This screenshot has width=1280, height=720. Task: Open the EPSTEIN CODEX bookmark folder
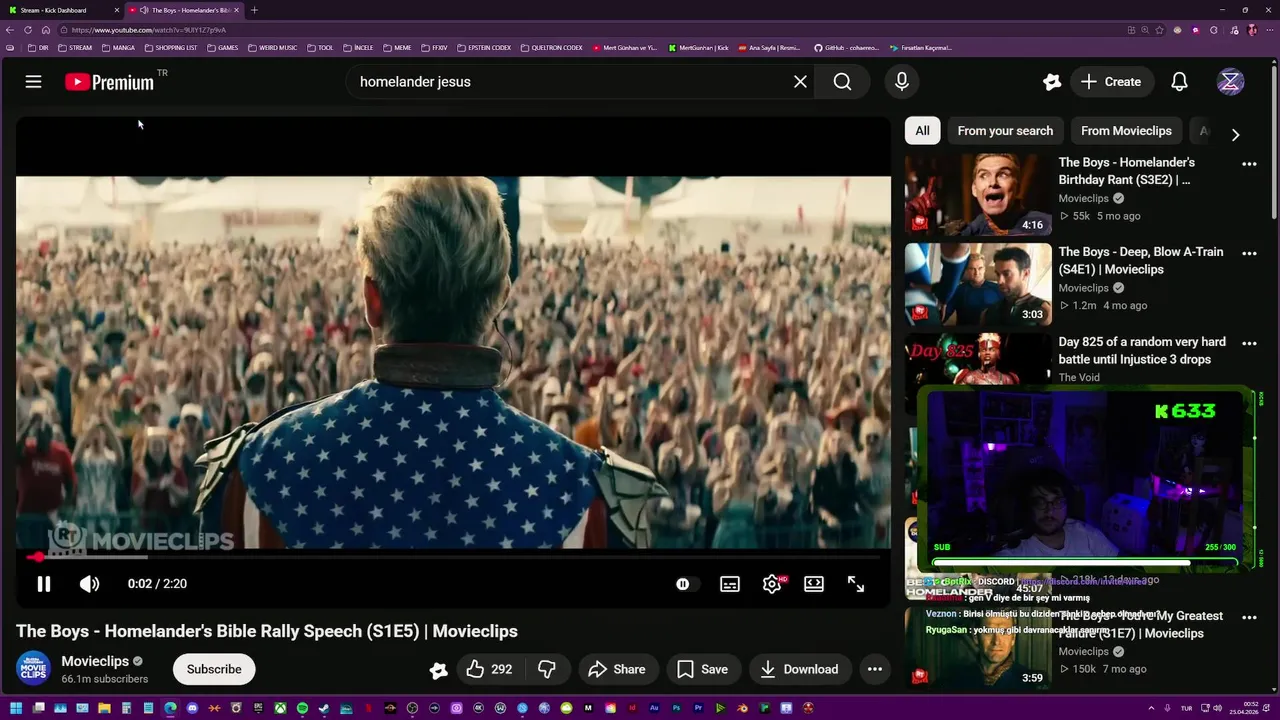[484, 47]
